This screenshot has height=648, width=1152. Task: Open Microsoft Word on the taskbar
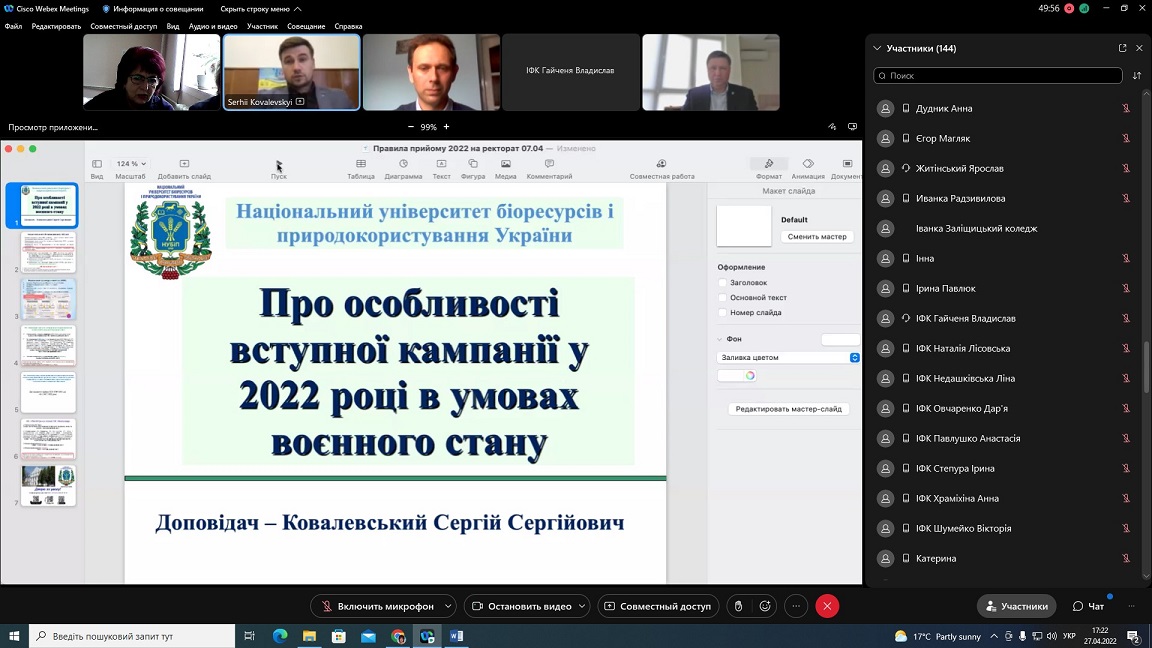pyautogui.click(x=456, y=636)
